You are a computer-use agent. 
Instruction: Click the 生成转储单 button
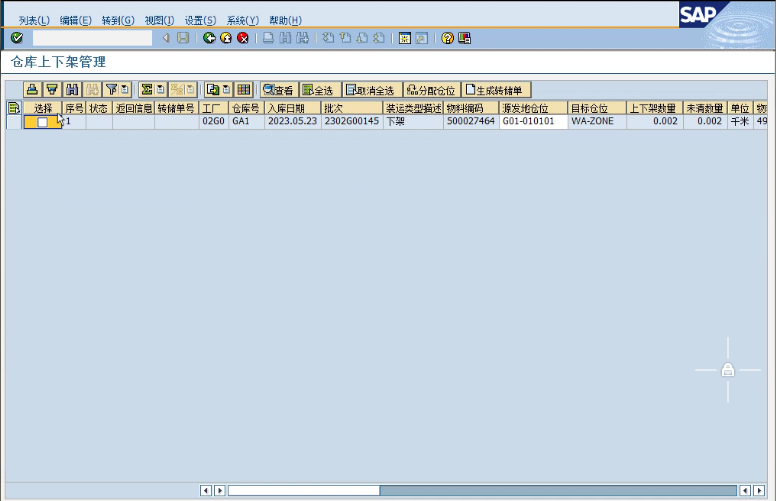497,90
